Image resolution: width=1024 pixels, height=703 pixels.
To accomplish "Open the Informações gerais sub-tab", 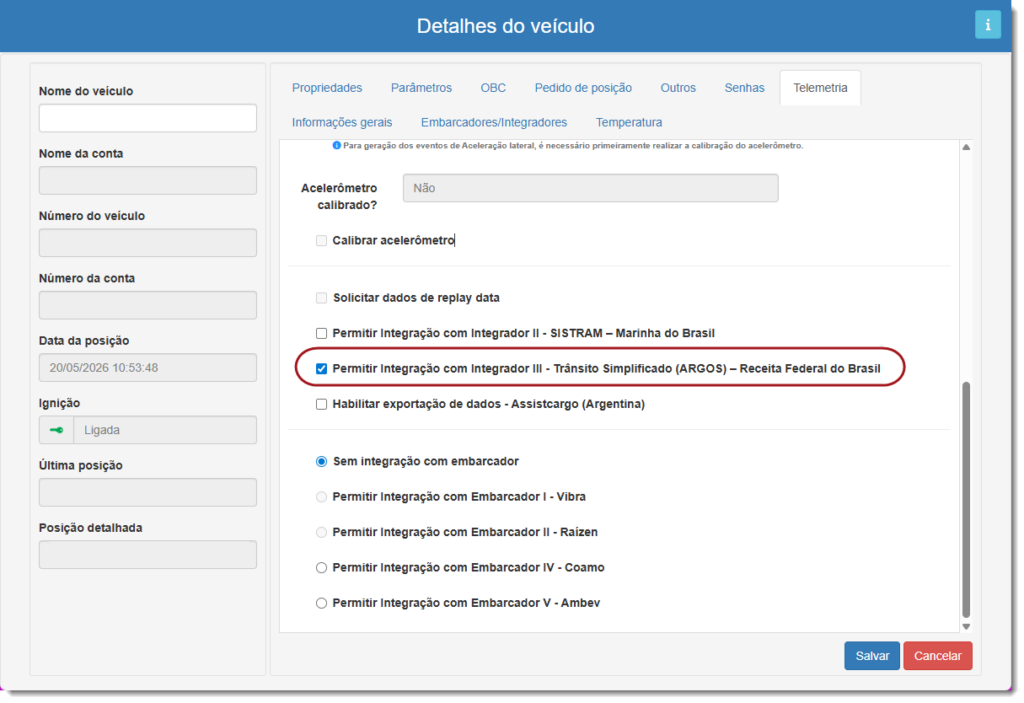I will (x=342, y=122).
